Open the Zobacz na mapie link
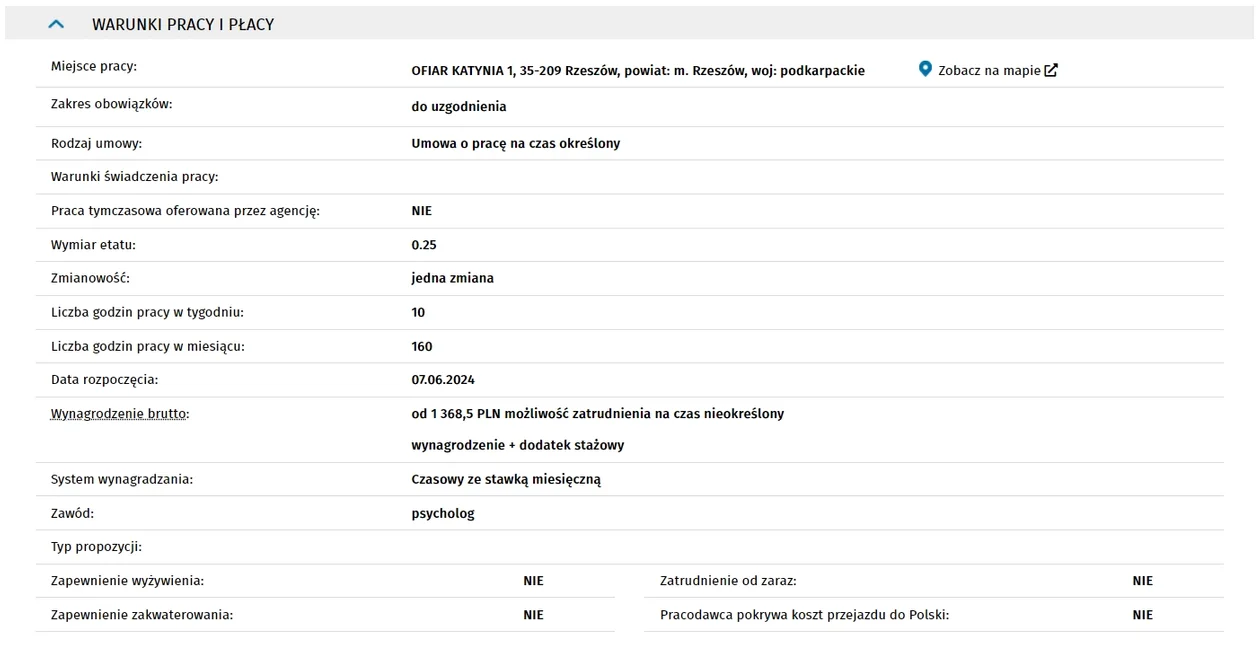This screenshot has width=1260, height=654. pos(988,70)
